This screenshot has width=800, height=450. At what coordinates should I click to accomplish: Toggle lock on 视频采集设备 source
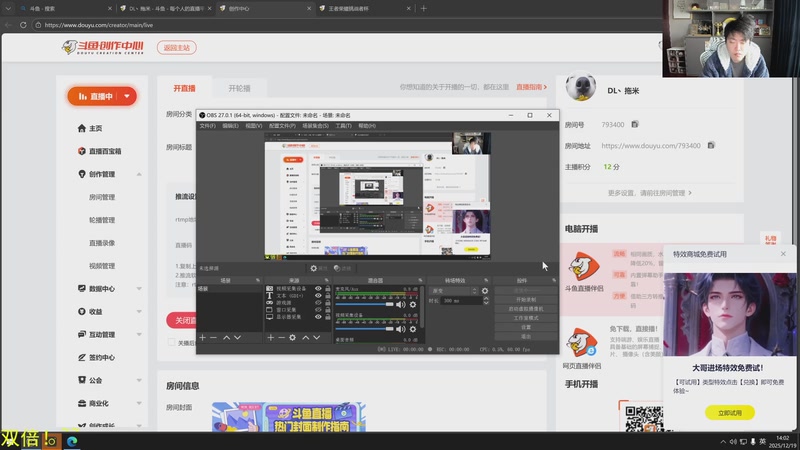pos(328,288)
